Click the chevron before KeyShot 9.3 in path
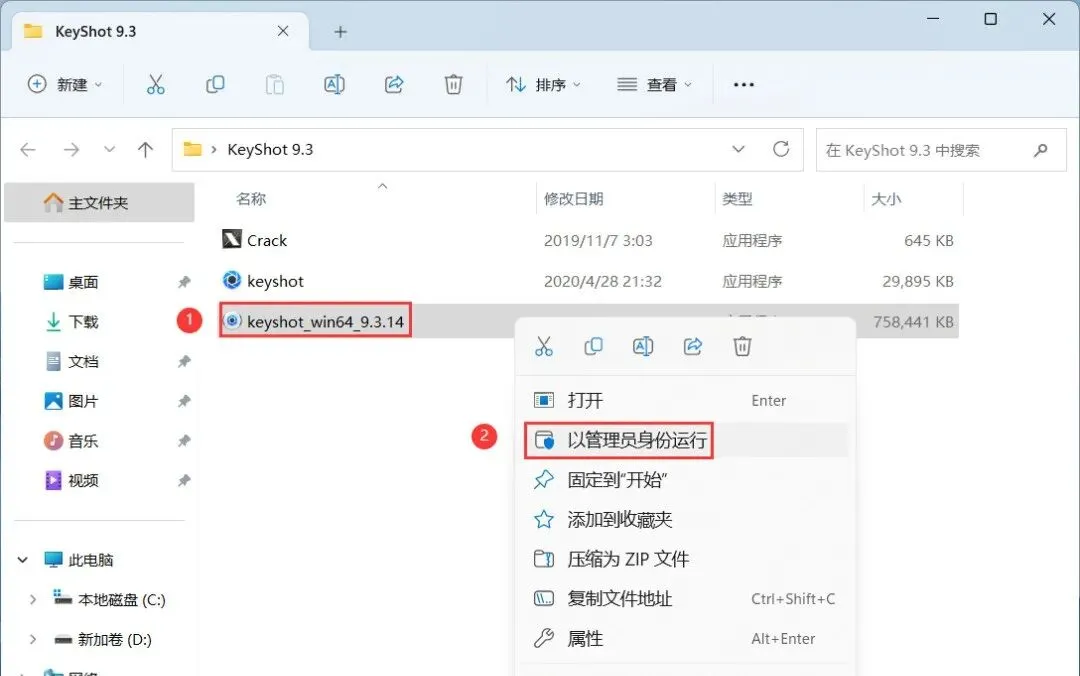1080x676 pixels. tap(214, 150)
